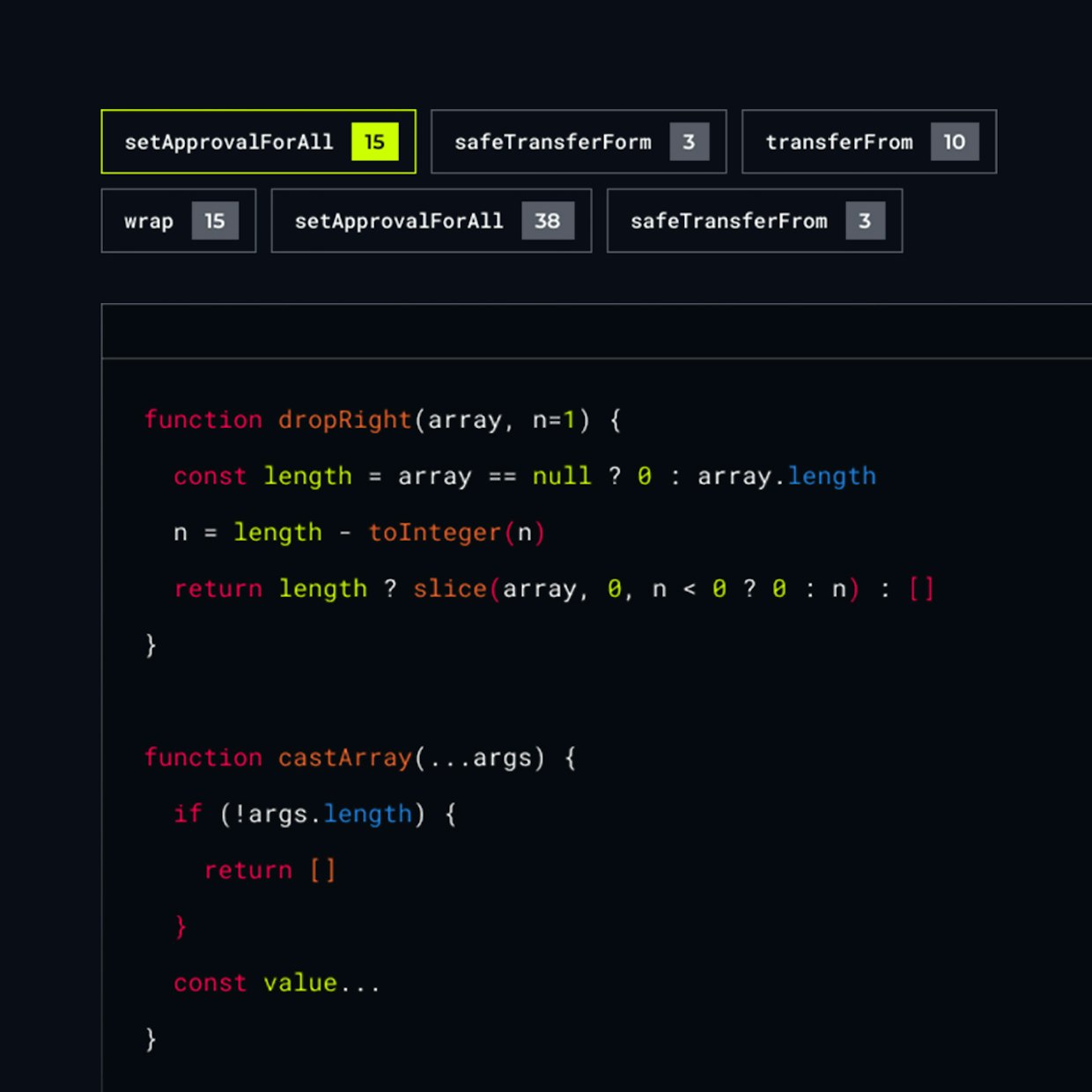
Task: Click the args.length property in if statement
Action: tap(367, 815)
